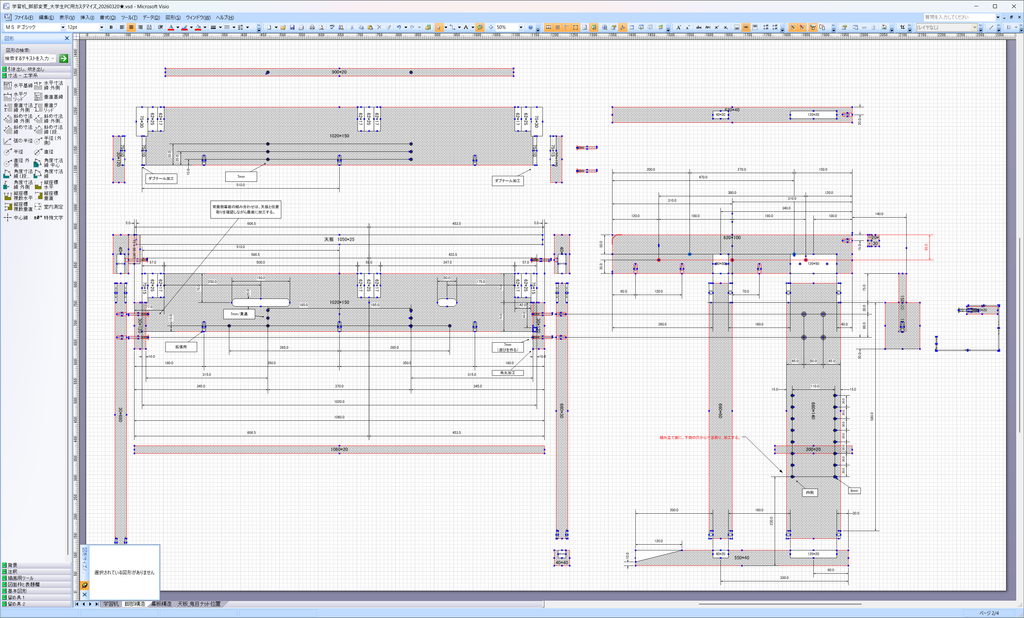Open the fill color dropdown arrow

(204, 27)
